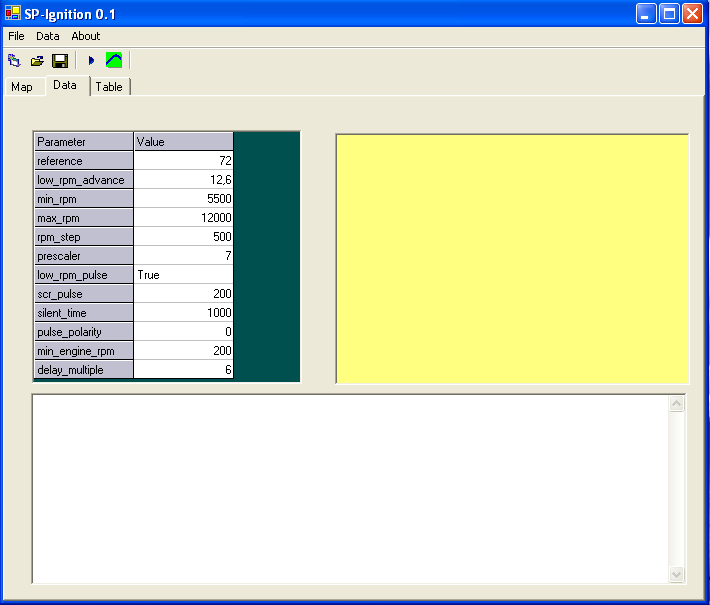Screen dimensions: 710x605
Task: Click the low_rpm_advance value 12,6
Action: [x=183, y=180]
